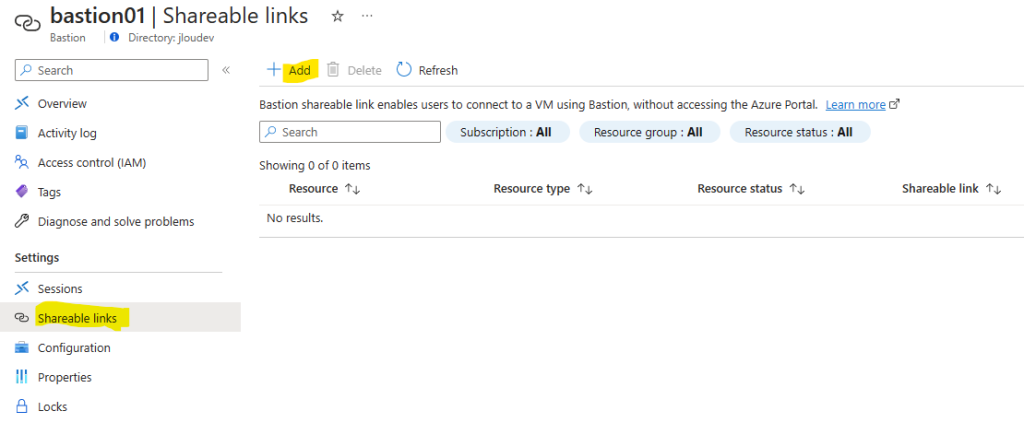Open the more options ellipsis in header
The height and width of the screenshot is (423, 1024).
coord(367,15)
